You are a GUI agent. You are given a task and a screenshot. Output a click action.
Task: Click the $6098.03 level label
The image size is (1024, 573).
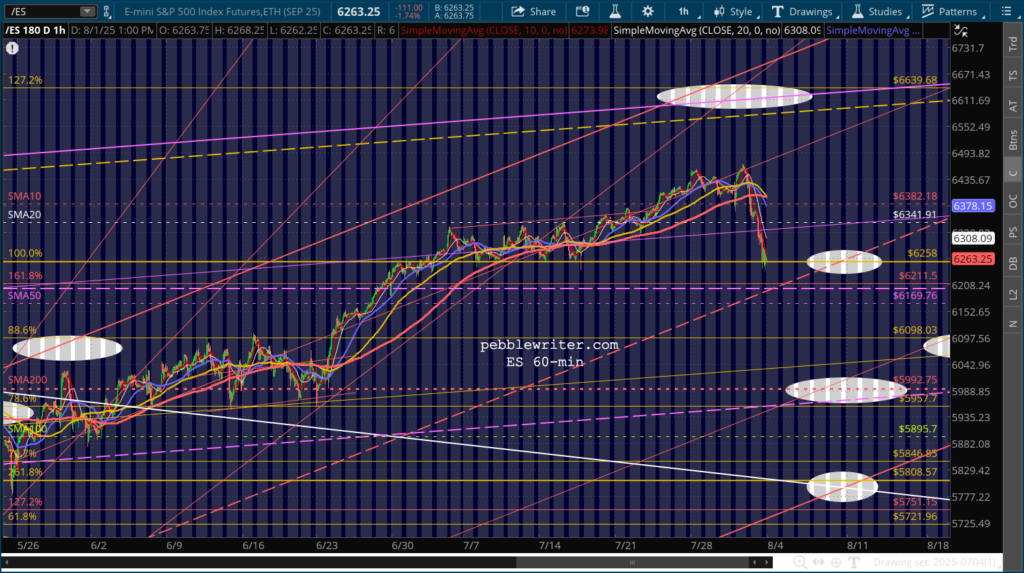915,330
